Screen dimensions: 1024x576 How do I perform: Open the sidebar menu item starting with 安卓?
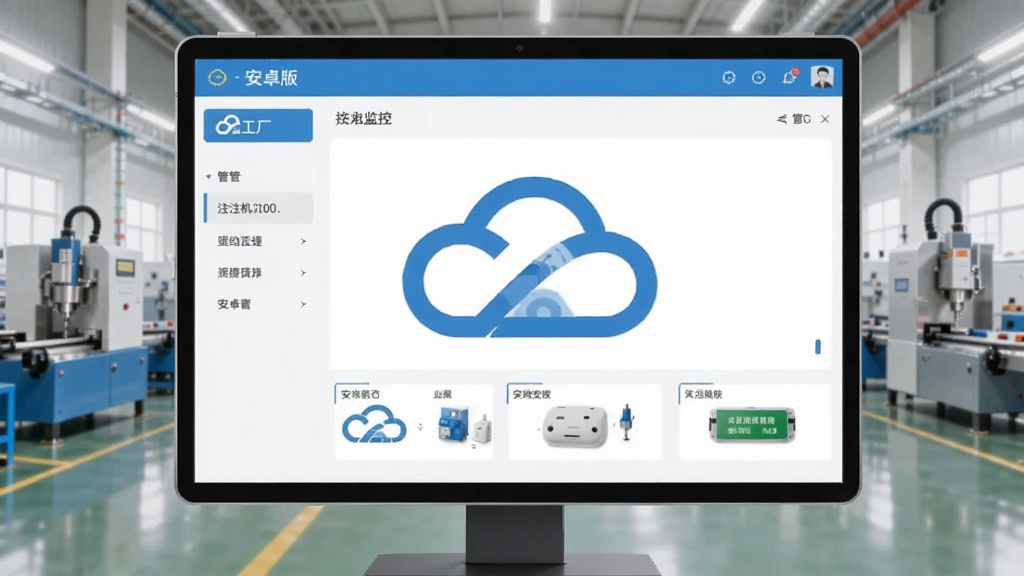pos(234,304)
